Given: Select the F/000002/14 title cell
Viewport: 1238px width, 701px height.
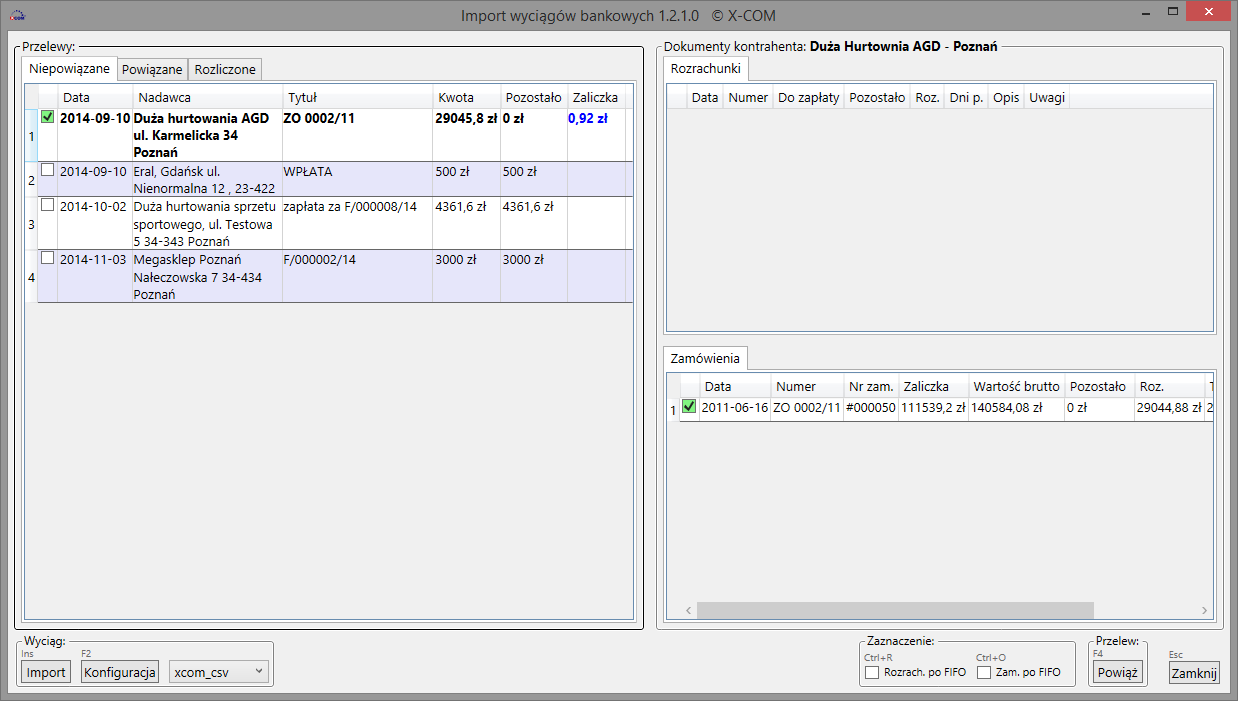Looking at the screenshot, I should (x=357, y=276).
